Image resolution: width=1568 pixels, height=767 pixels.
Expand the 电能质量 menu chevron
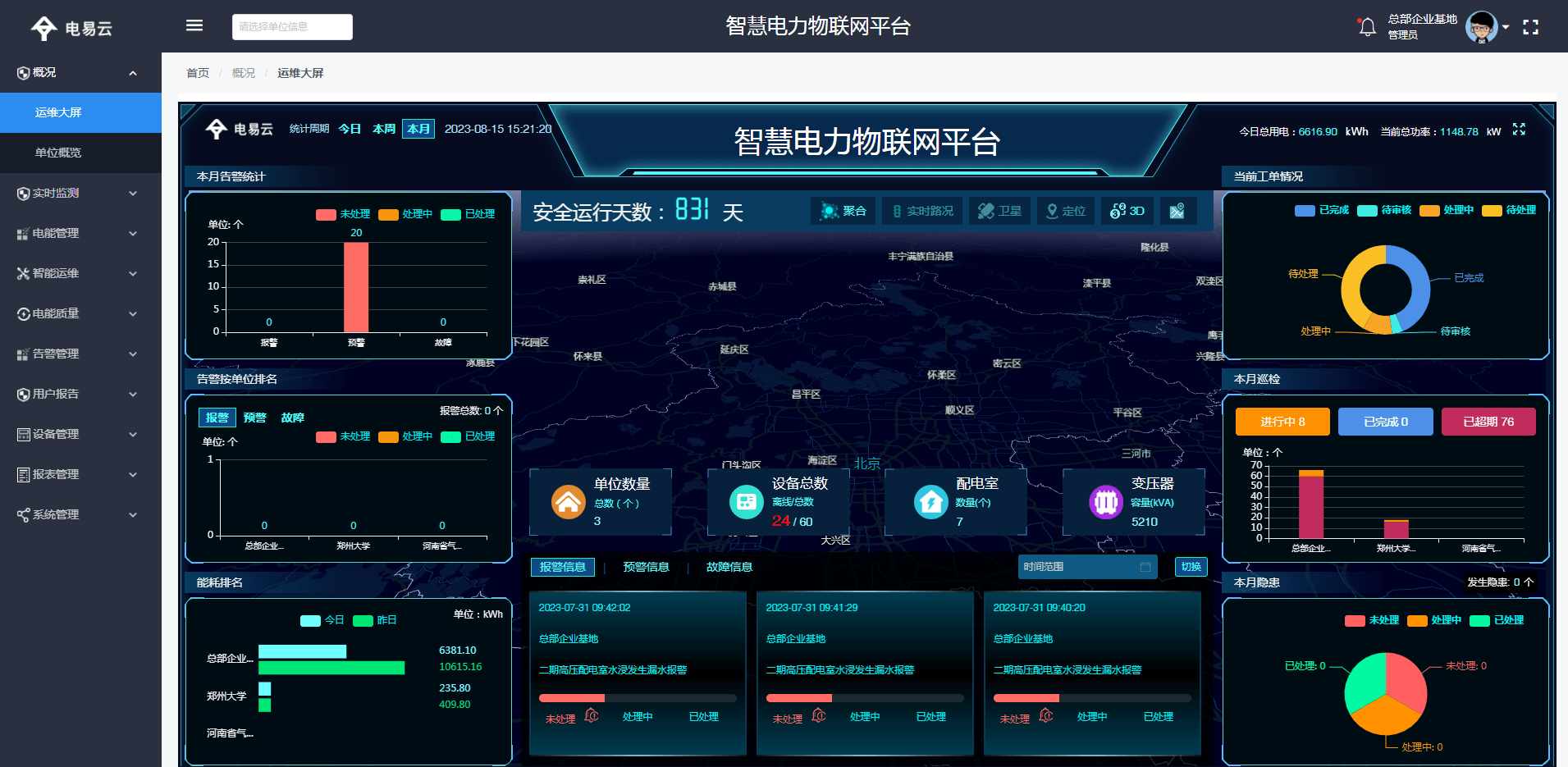pos(133,314)
